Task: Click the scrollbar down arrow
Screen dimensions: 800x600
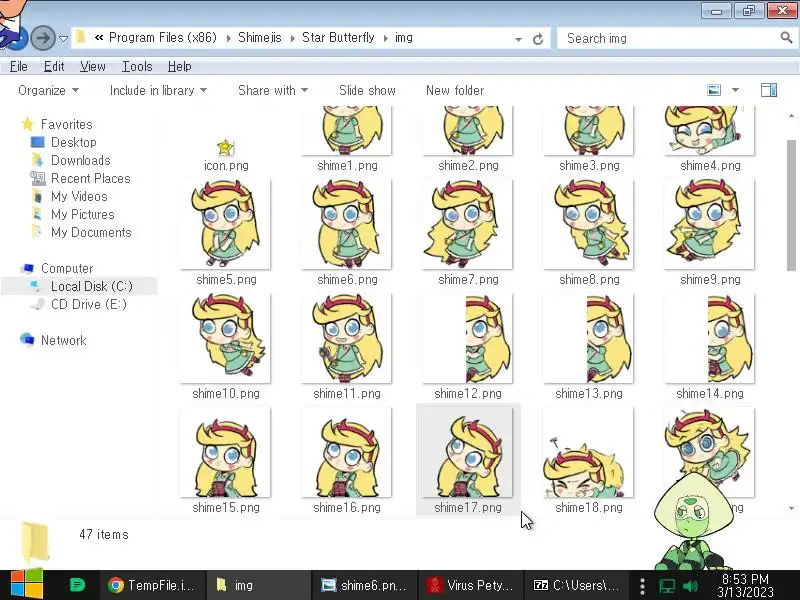Action: [791, 508]
